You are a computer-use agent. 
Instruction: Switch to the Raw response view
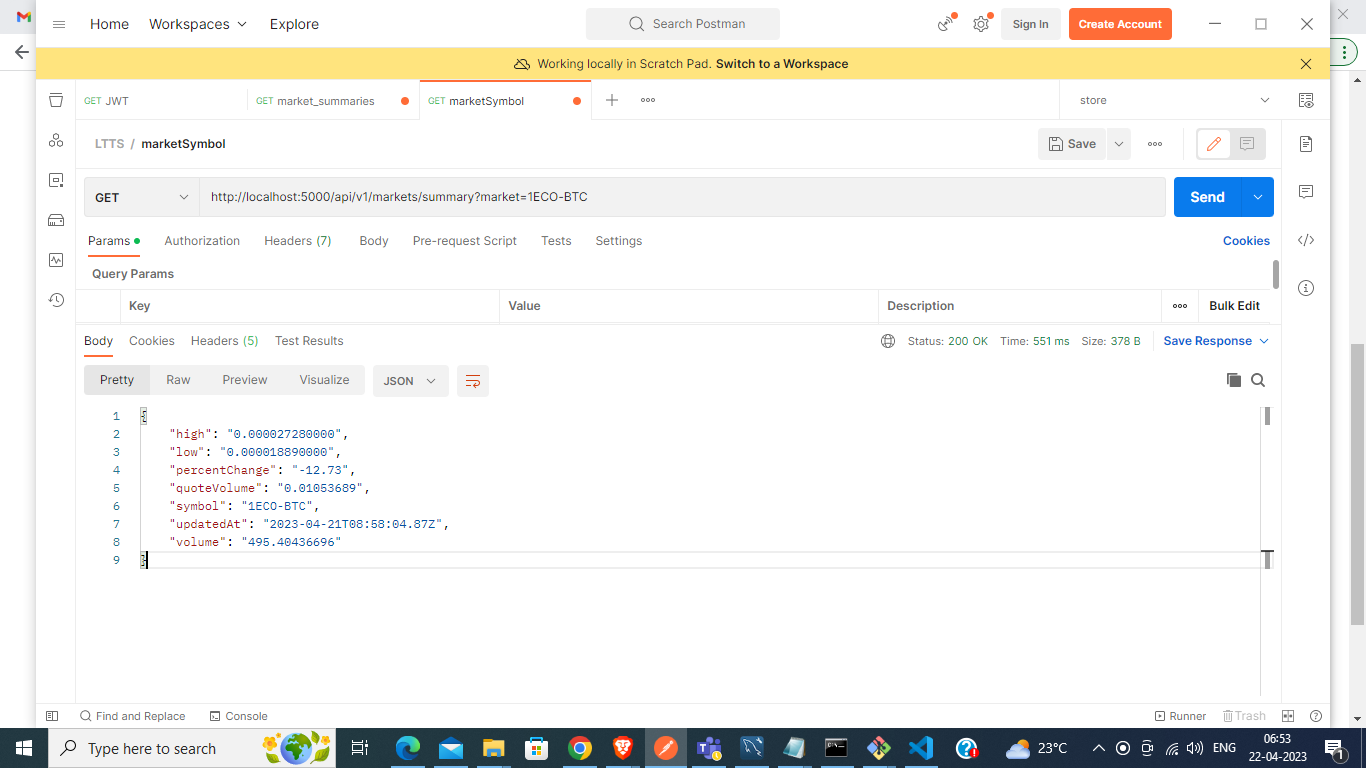click(178, 380)
